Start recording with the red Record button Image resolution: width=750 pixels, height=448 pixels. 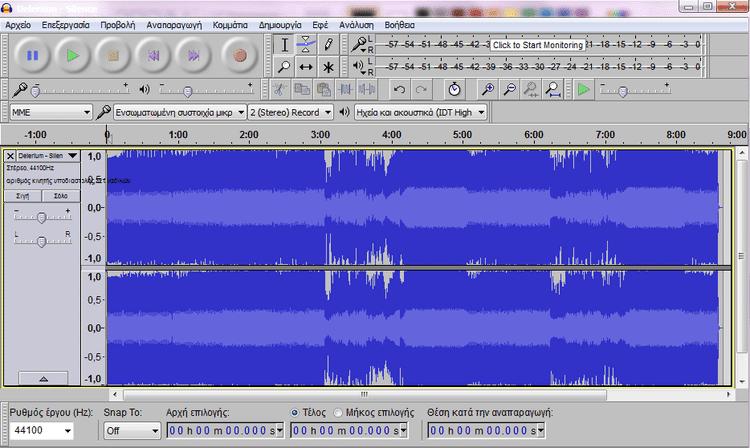click(240, 56)
